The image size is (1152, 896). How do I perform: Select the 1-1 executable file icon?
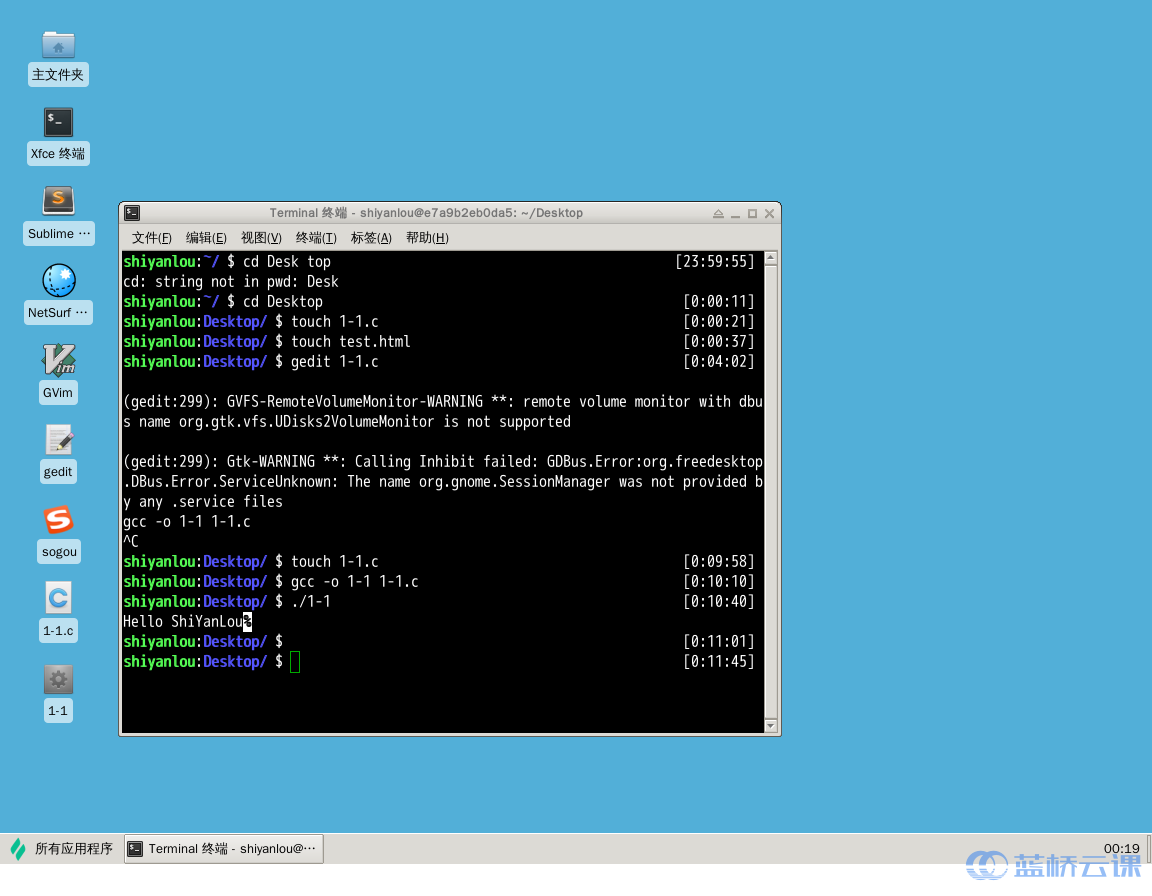coord(58,680)
